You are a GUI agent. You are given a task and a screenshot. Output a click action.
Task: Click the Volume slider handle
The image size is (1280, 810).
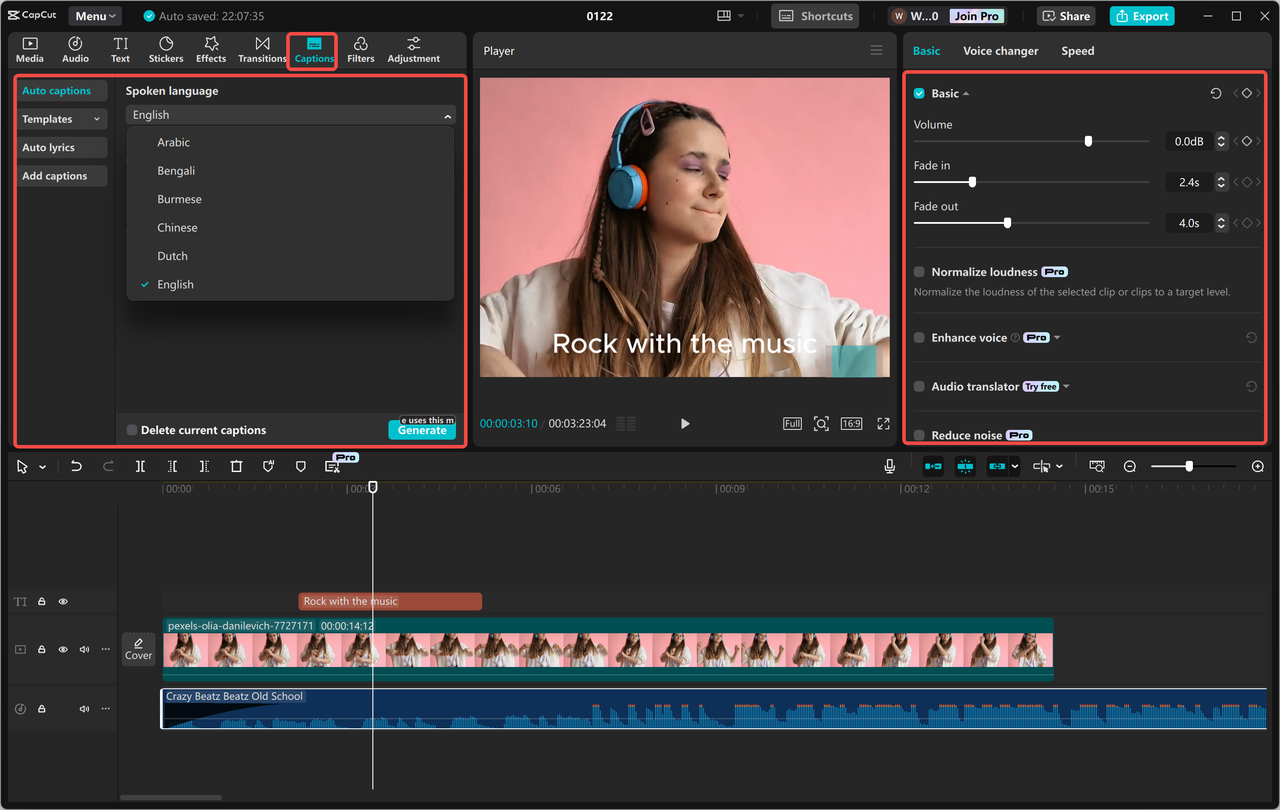pyautogui.click(x=1088, y=142)
